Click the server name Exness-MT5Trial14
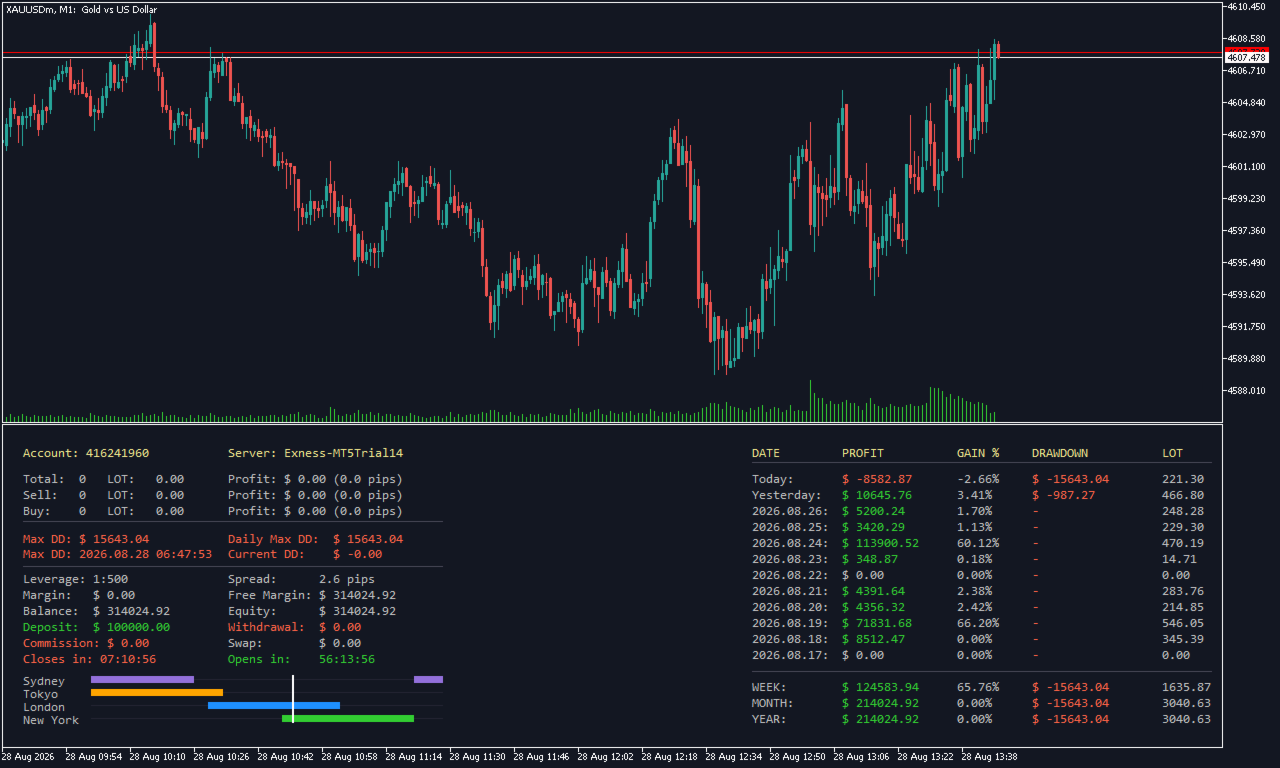 [343, 453]
